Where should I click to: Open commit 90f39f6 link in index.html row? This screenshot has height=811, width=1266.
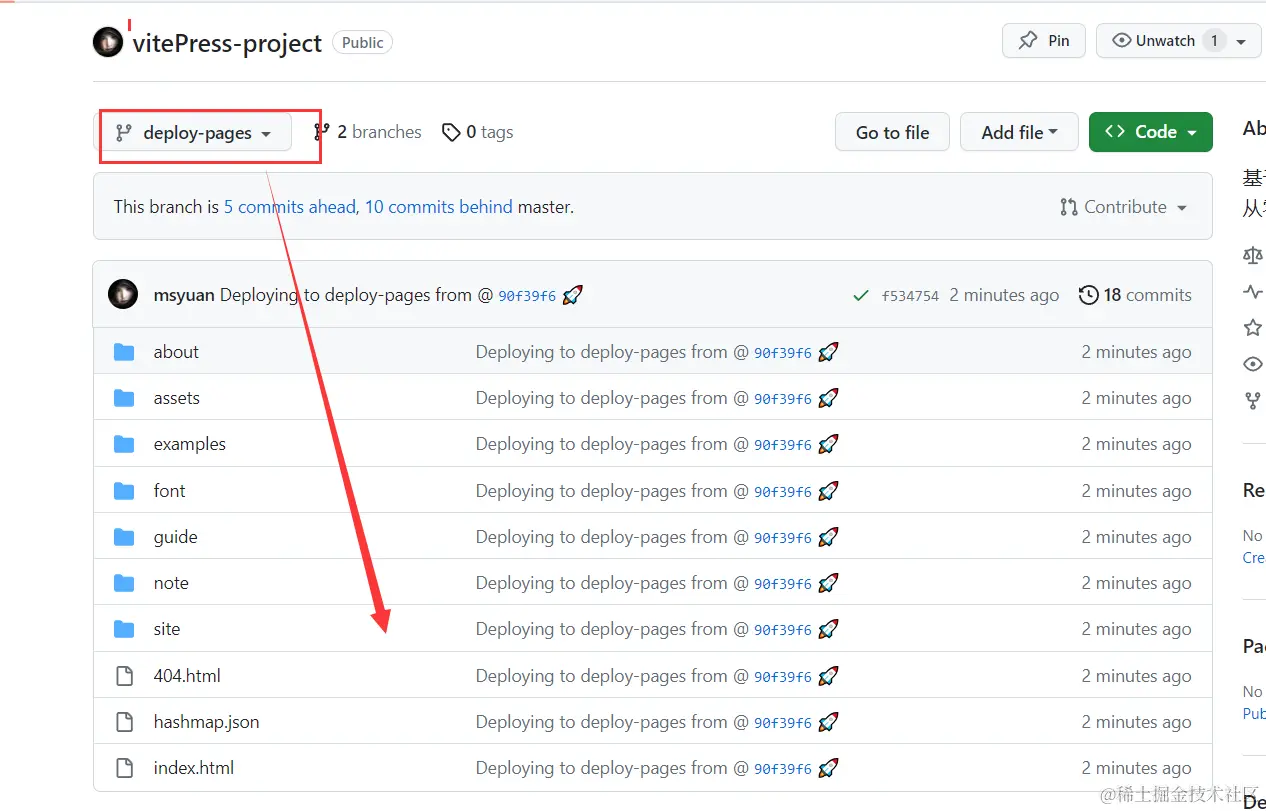(x=783, y=769)
